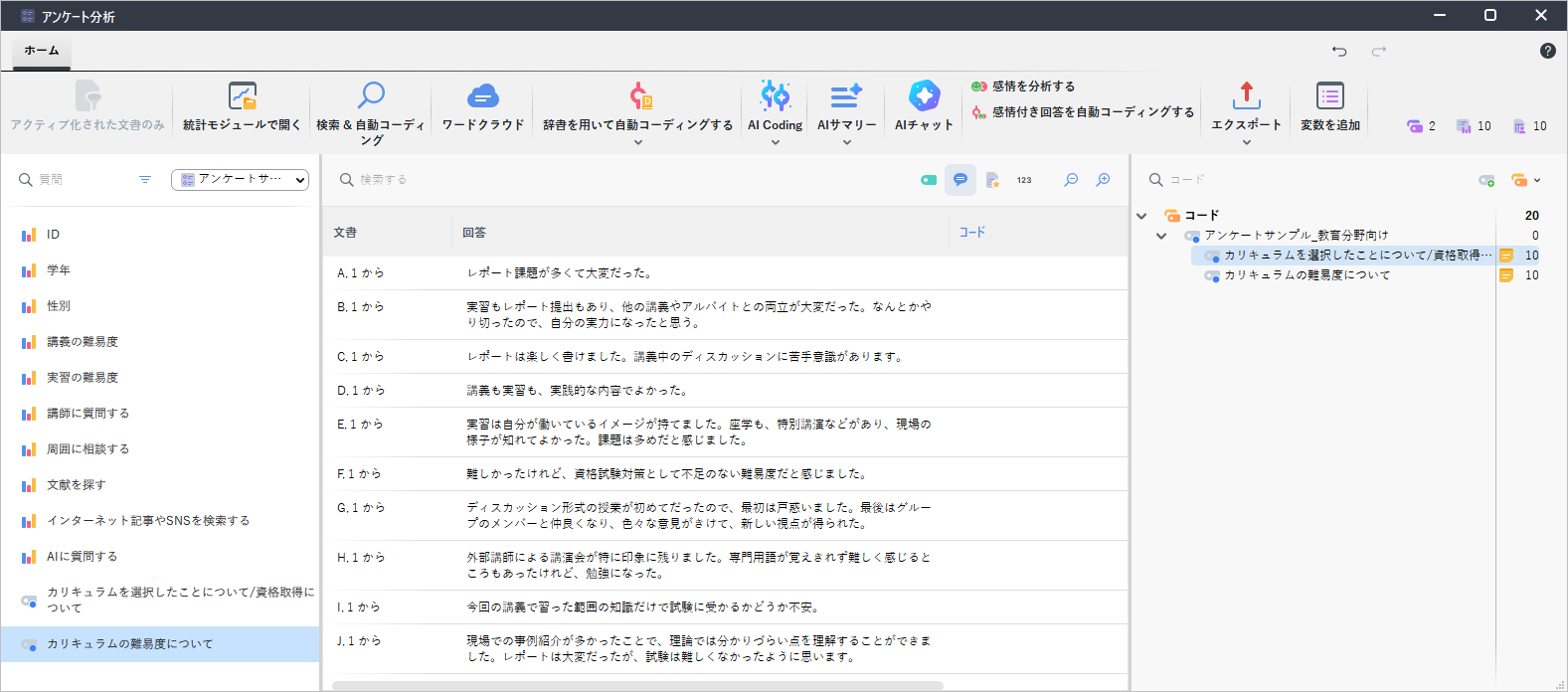Switch to the ホーム tab
Image resolution: width=1568 pixels, height=692 pixels.
pyautogui.click(x=42, y=51)
